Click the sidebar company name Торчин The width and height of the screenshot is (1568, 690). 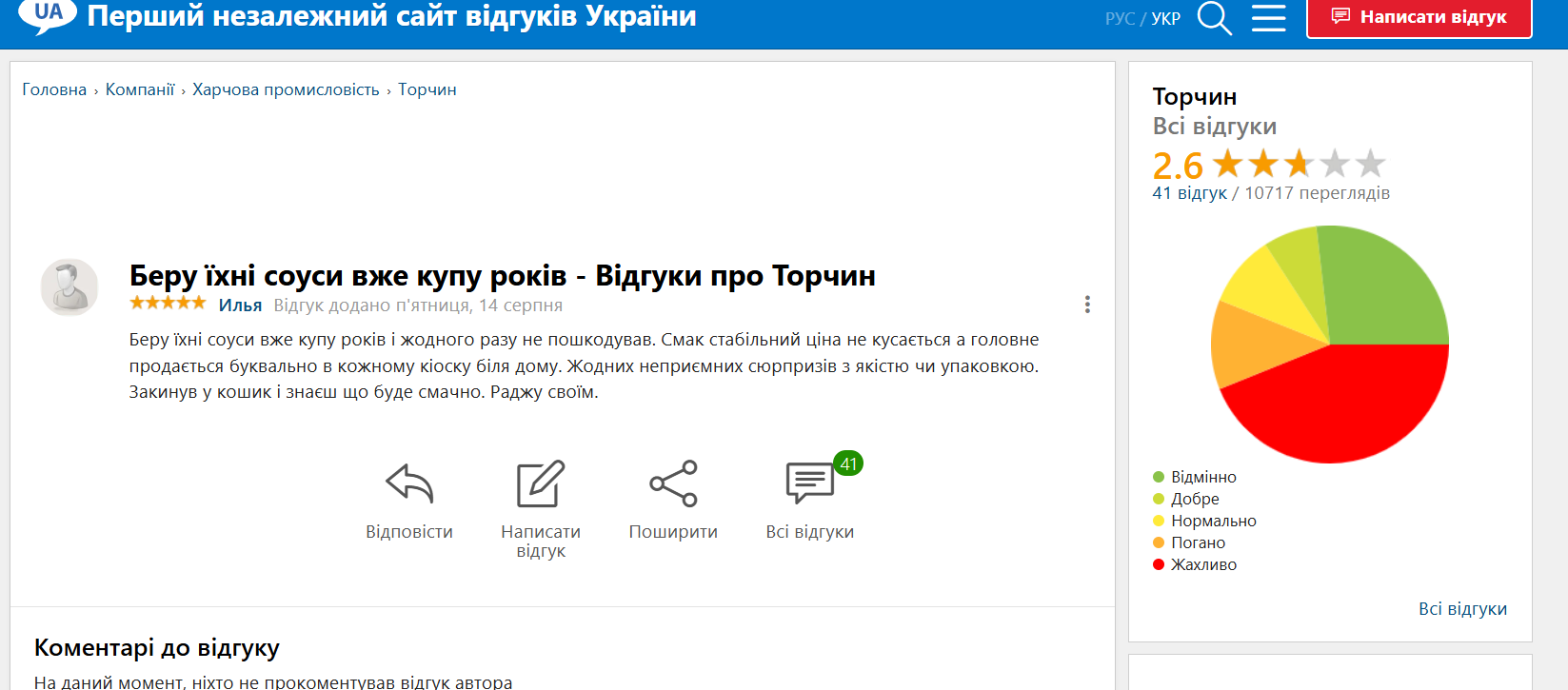coord(1195,96)
